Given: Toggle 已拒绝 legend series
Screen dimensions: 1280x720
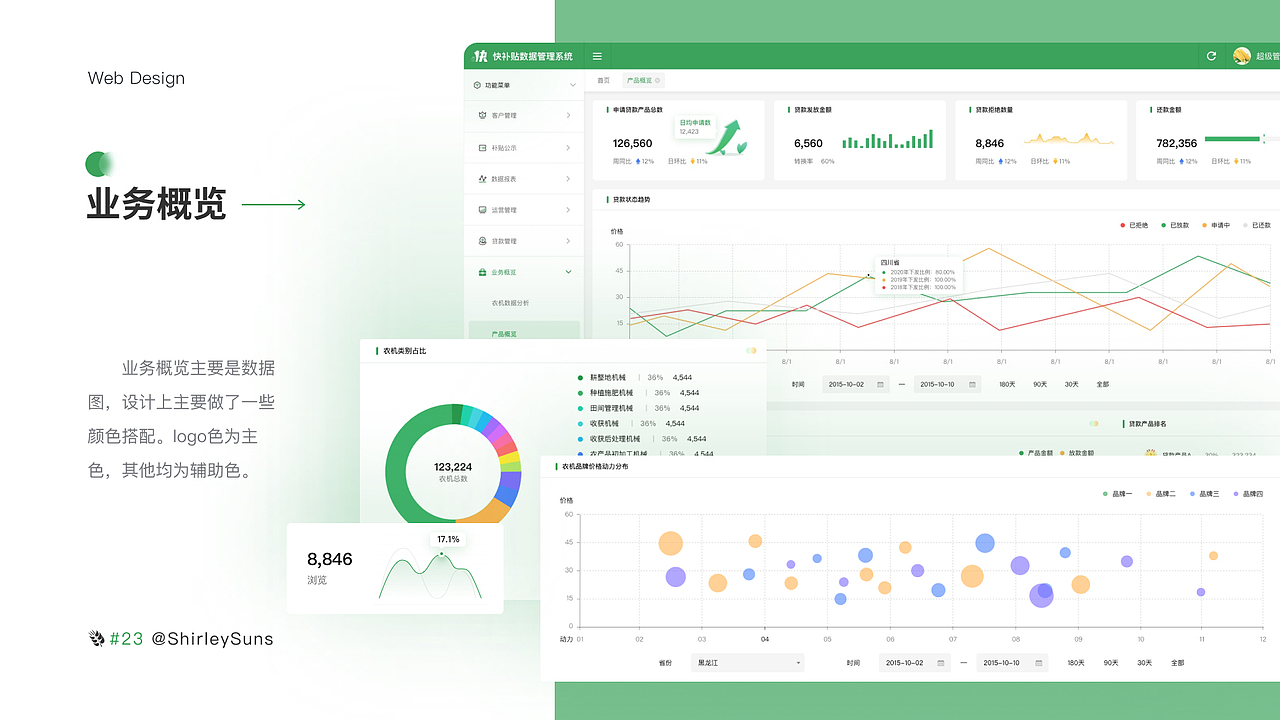Looking at the screenshot, I should pos(1134,225).
